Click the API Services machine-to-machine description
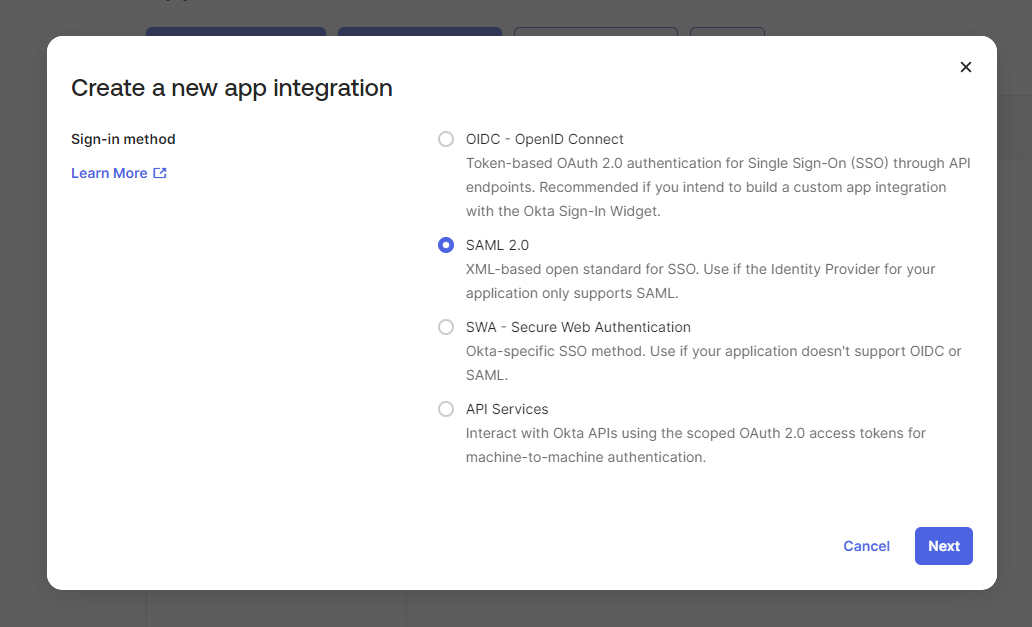The width and height of the screenshot is (1032, 627). 695,445
